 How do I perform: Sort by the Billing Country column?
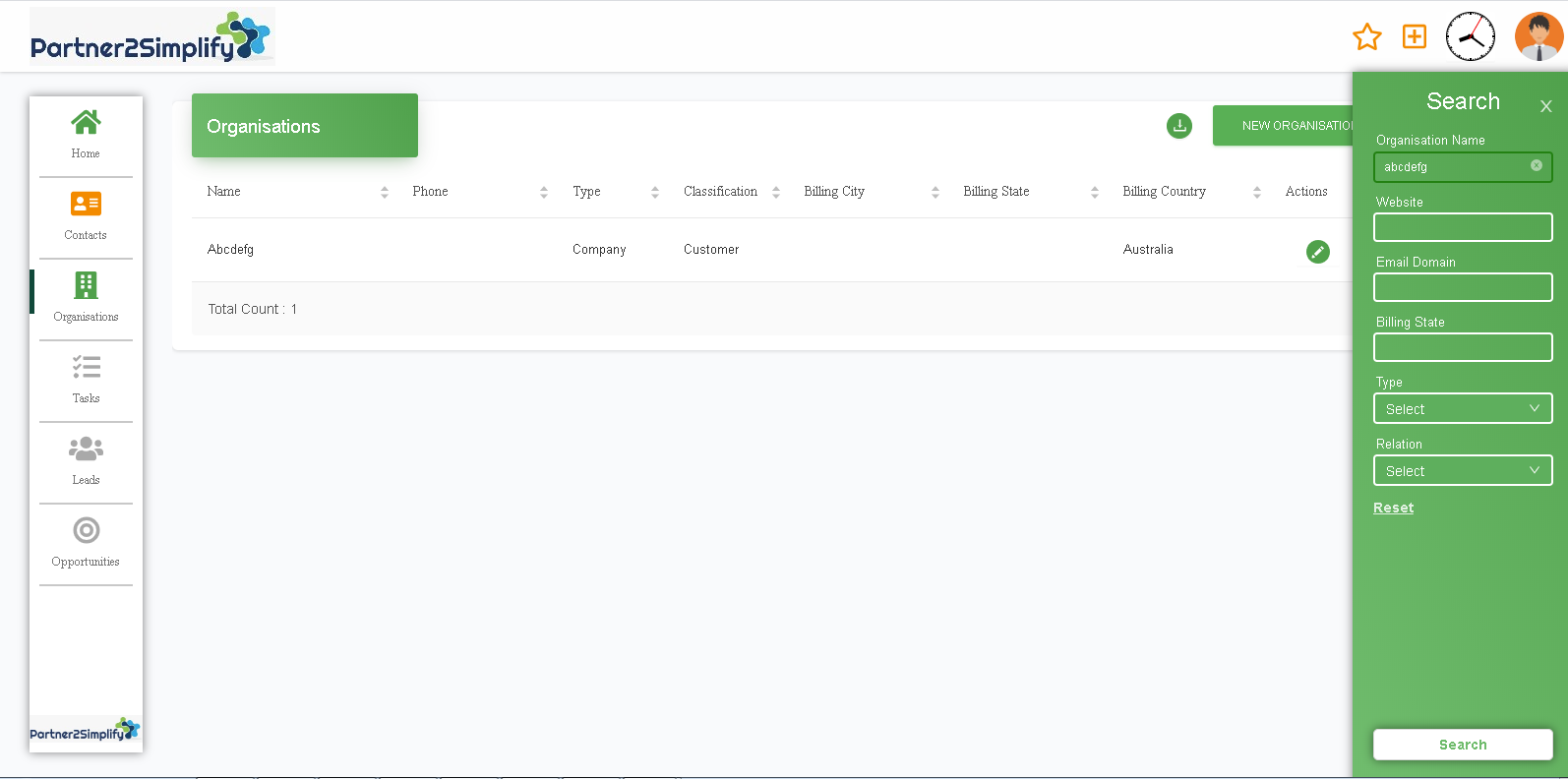[x=1256, y=192]
